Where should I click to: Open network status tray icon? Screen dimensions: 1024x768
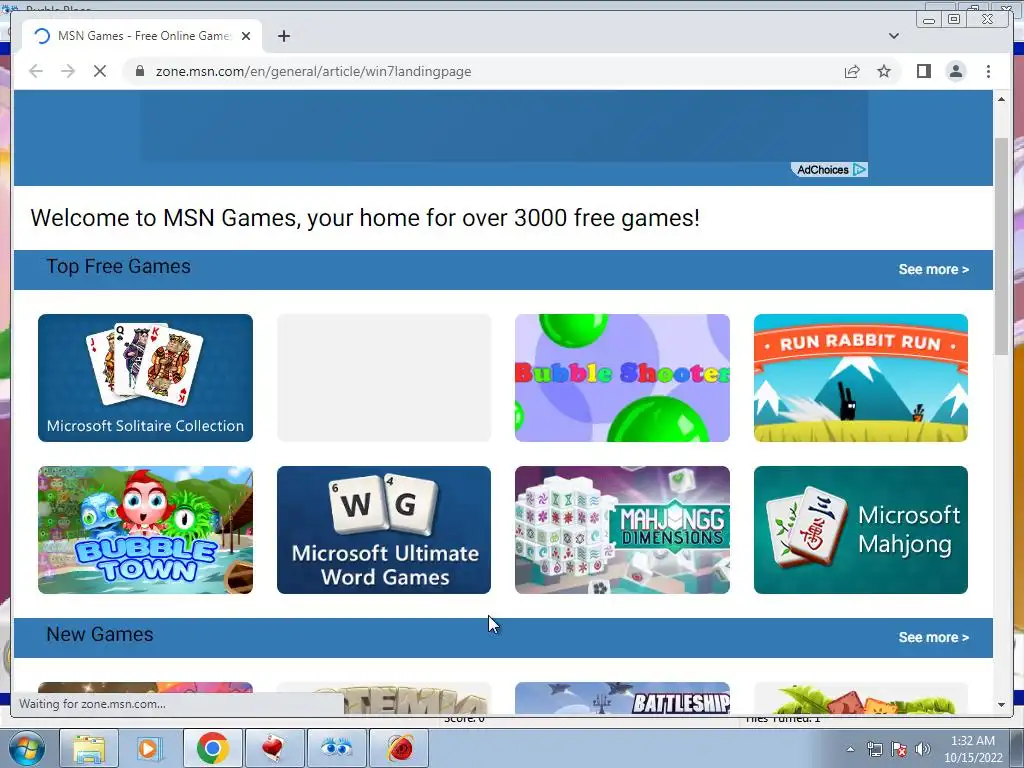click(x=874, y=749)
